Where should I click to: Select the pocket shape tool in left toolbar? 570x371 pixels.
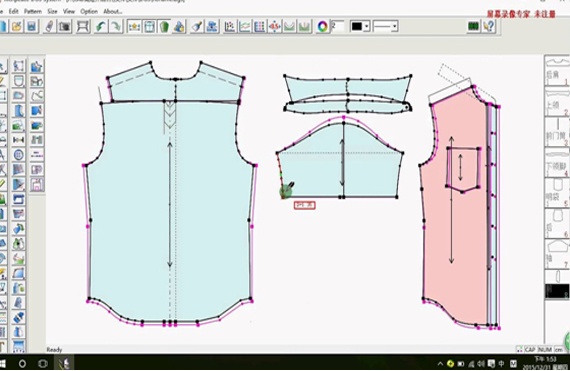coord(19,81)
